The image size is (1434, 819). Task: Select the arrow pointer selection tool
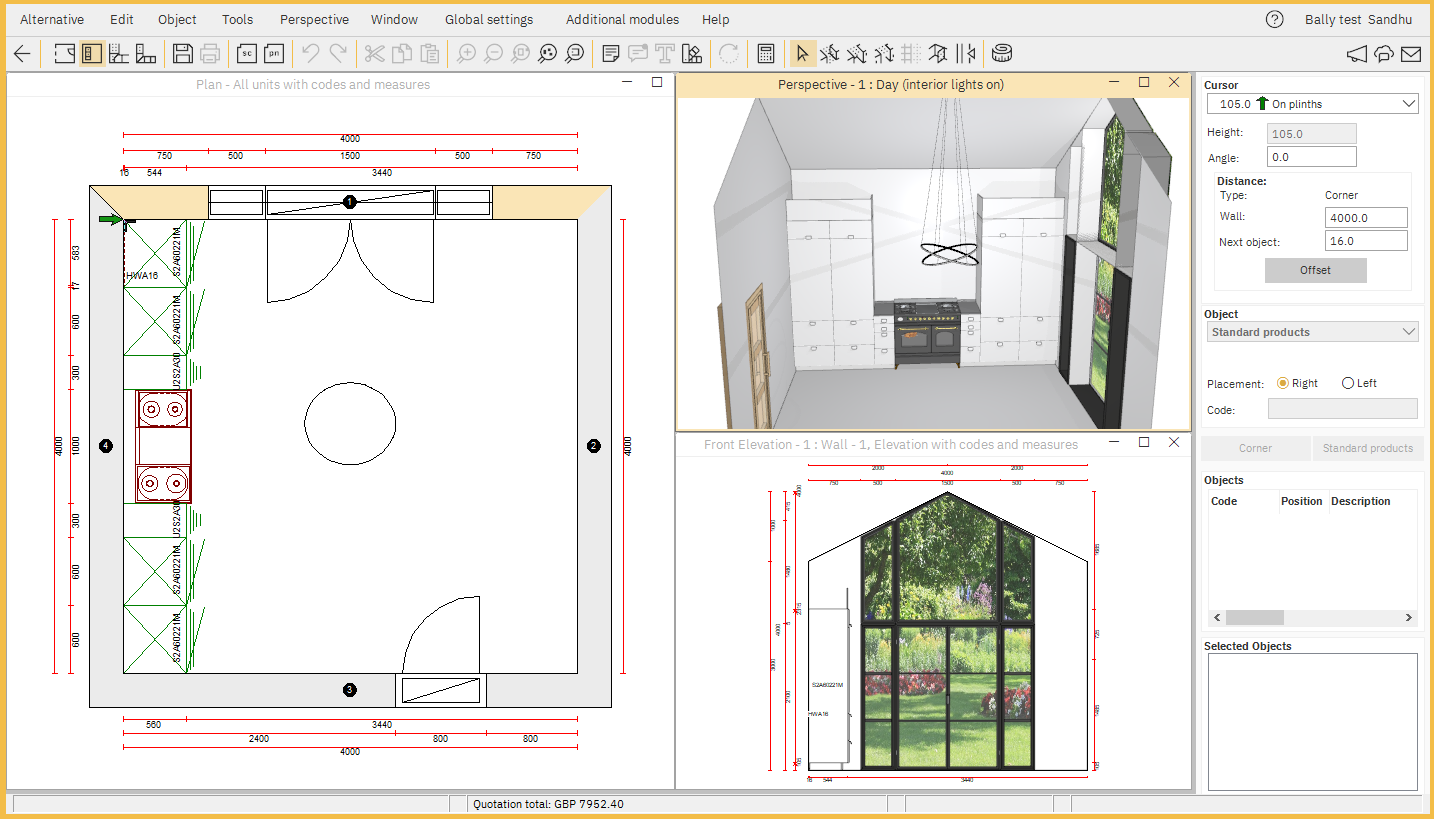[x=802, y=54]
